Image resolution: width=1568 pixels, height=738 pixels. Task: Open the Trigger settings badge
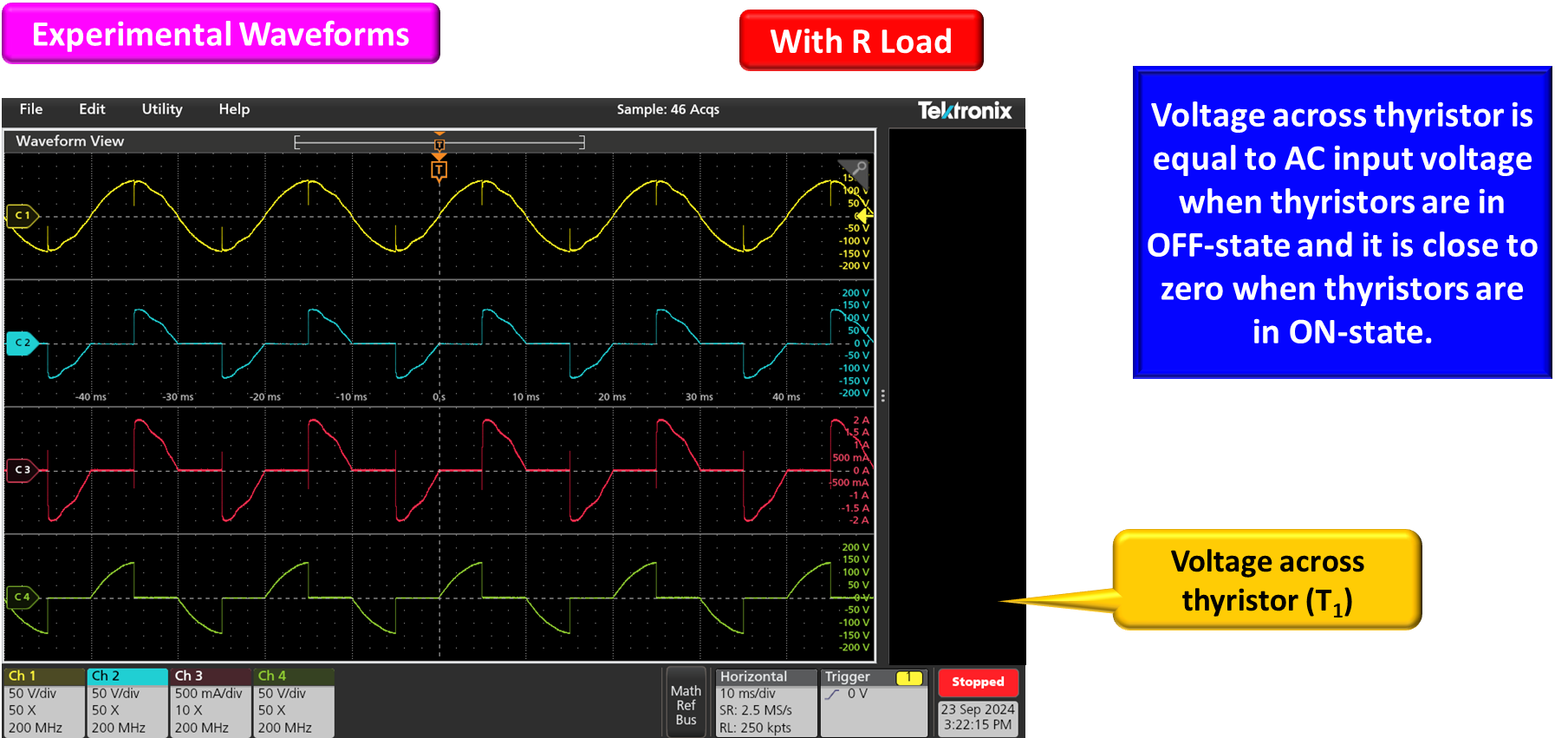tap(874, 702)
